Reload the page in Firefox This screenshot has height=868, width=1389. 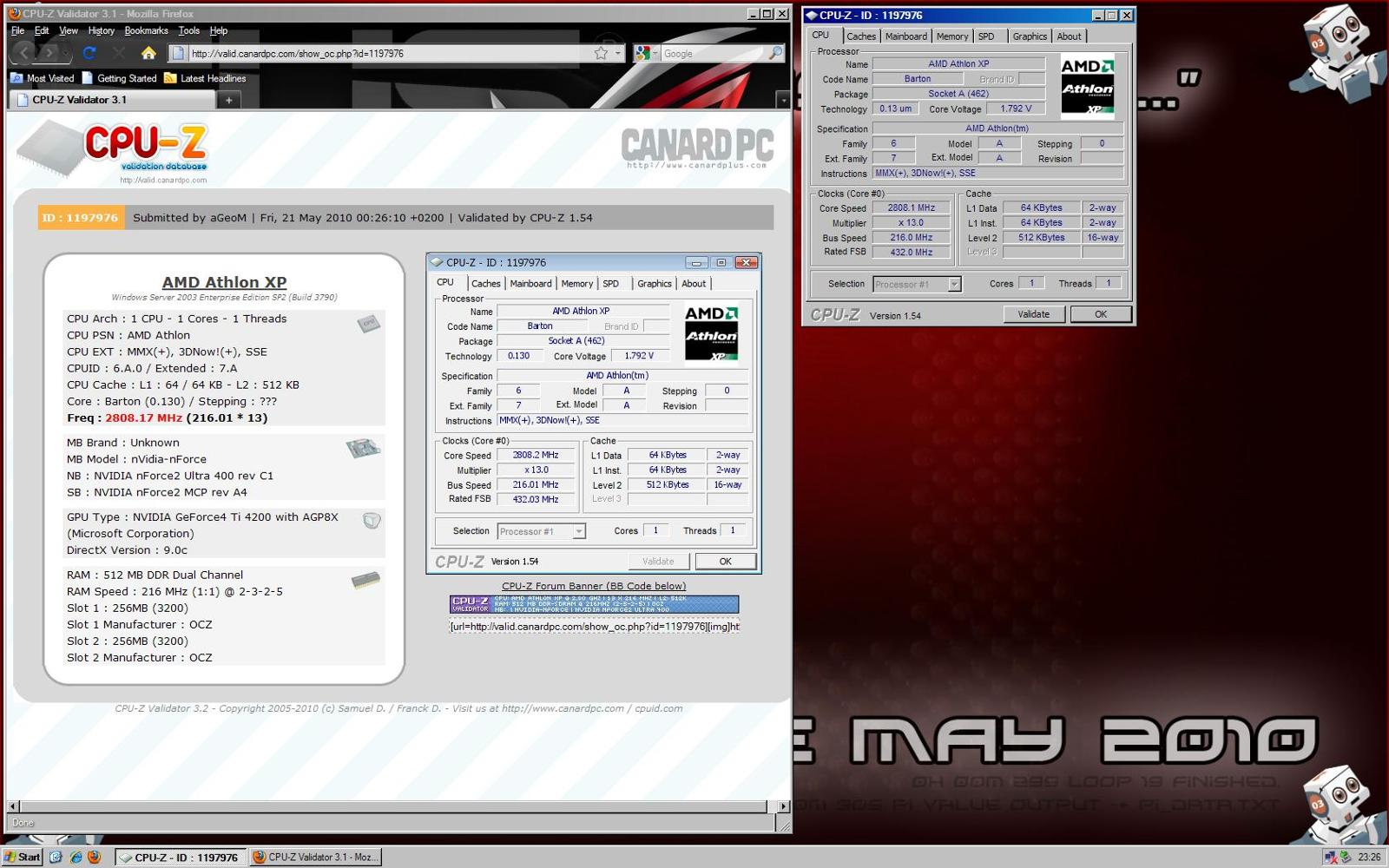89,53
